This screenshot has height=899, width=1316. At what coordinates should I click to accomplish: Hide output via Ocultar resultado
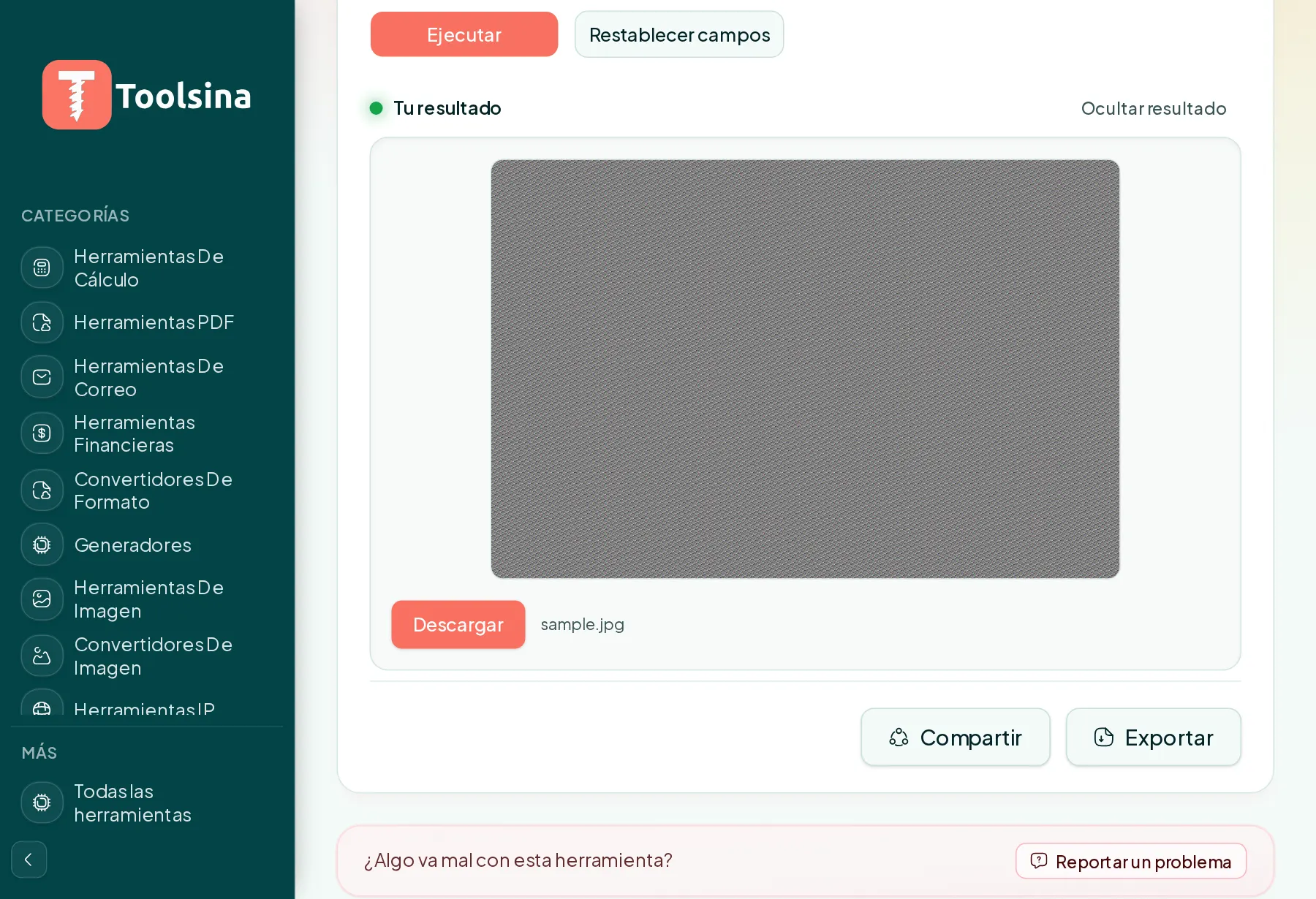coord(1154,108)
